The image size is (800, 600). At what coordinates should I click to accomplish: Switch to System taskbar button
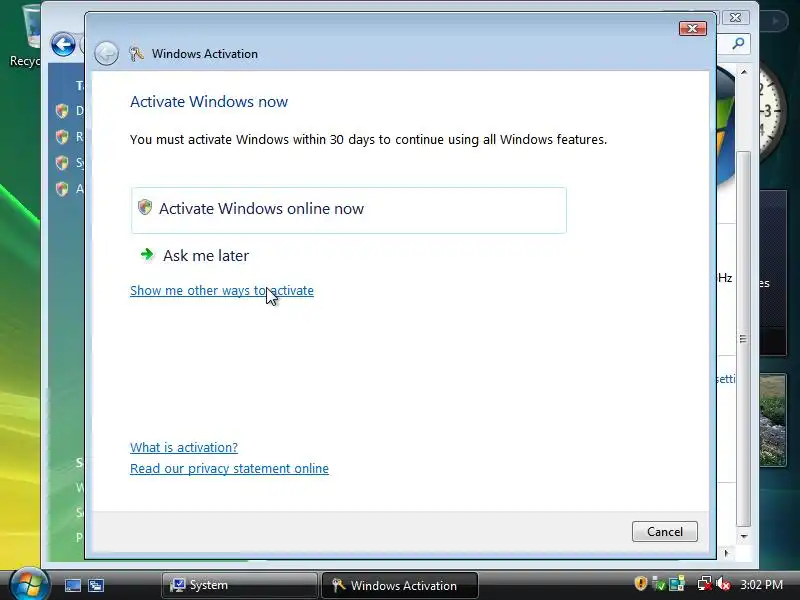(239, 585)
